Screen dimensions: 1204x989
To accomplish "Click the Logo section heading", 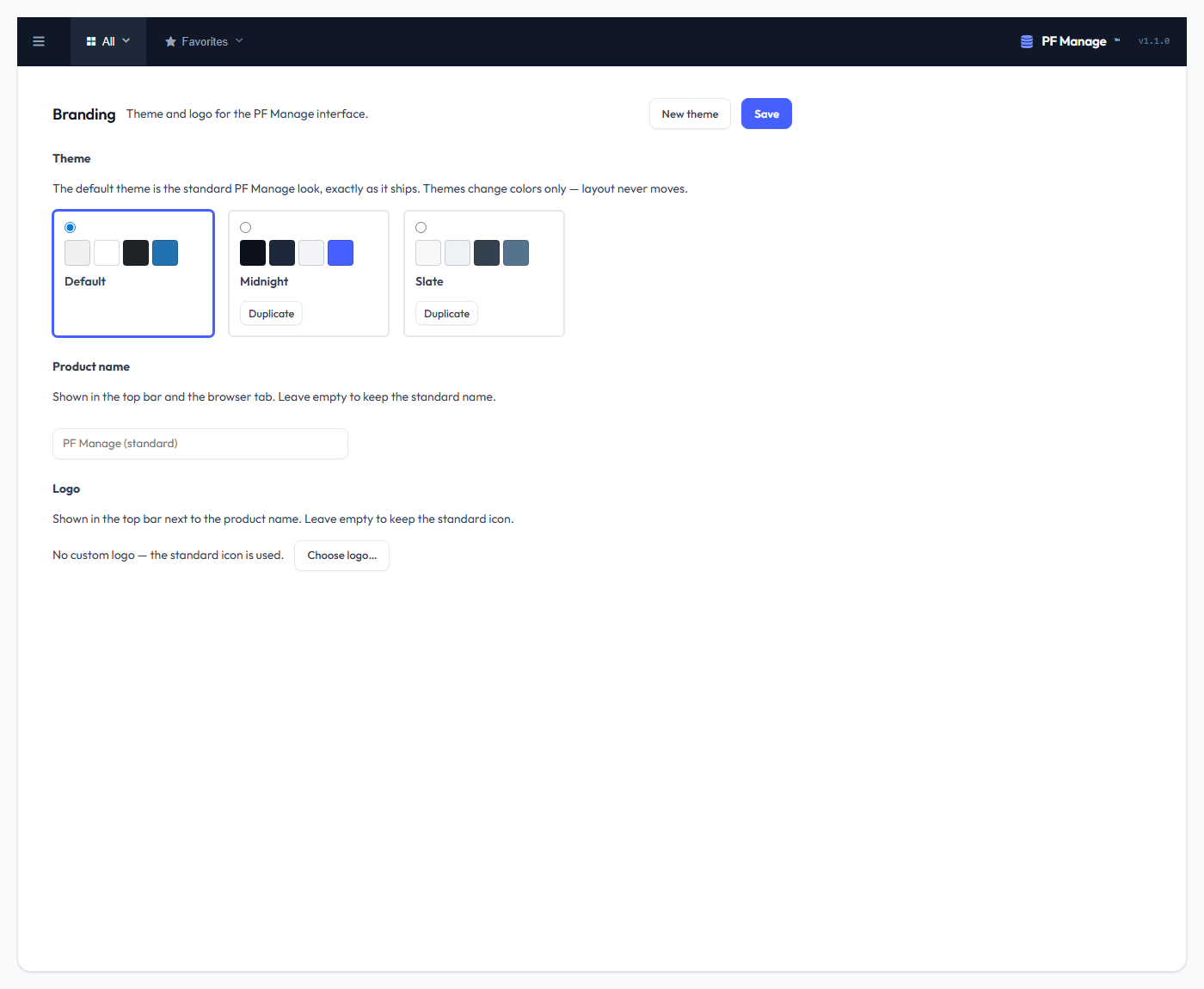I will 66,488.
